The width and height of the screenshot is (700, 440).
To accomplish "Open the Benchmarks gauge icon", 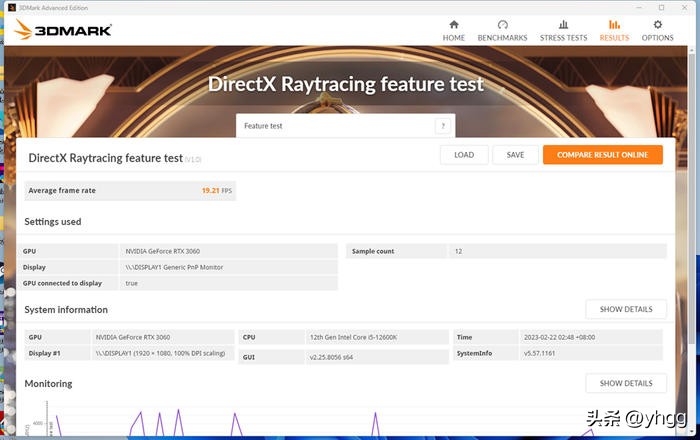I will (x=502, y=25).
